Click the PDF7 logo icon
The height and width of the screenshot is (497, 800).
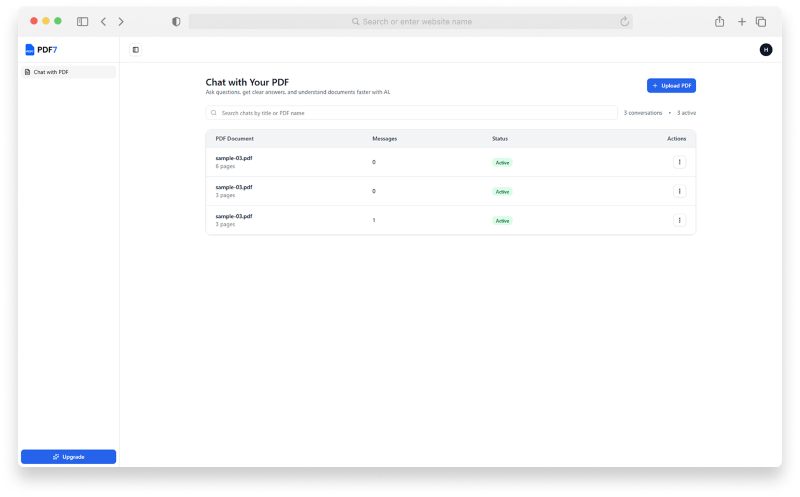[30, 49]
